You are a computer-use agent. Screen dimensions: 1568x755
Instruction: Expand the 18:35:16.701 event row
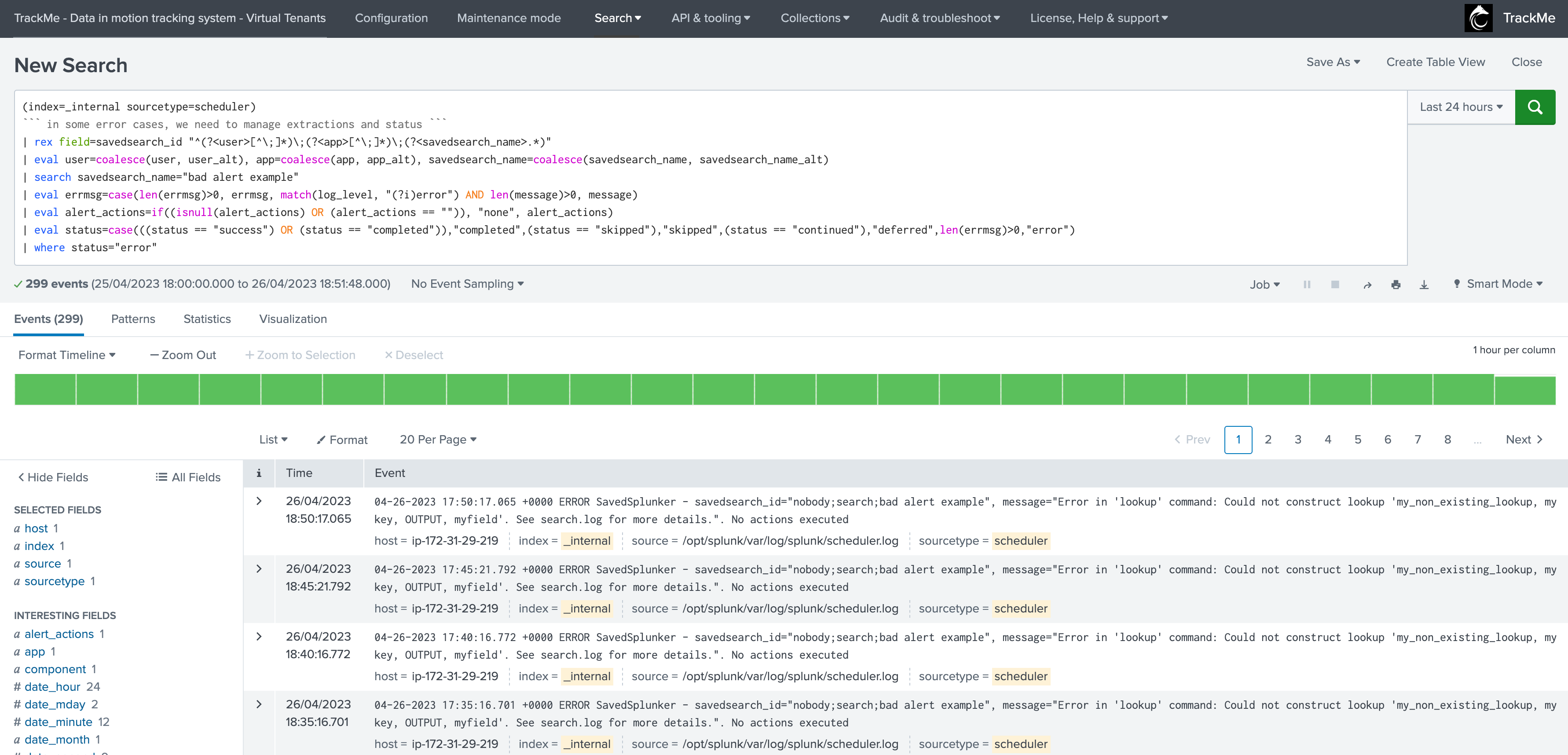pos(259,704)
